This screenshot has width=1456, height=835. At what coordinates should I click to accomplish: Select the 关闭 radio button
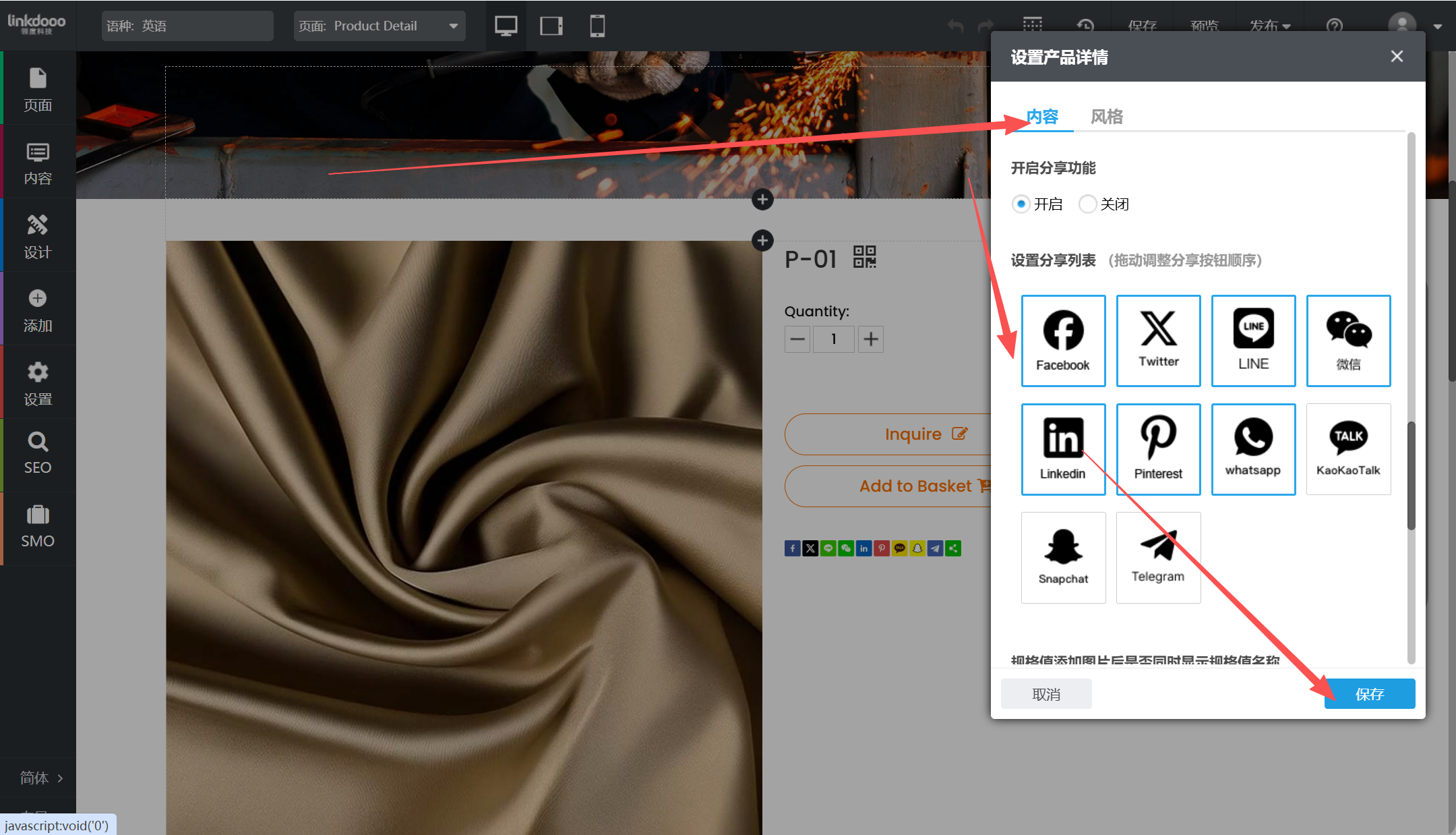[1087, 204]
